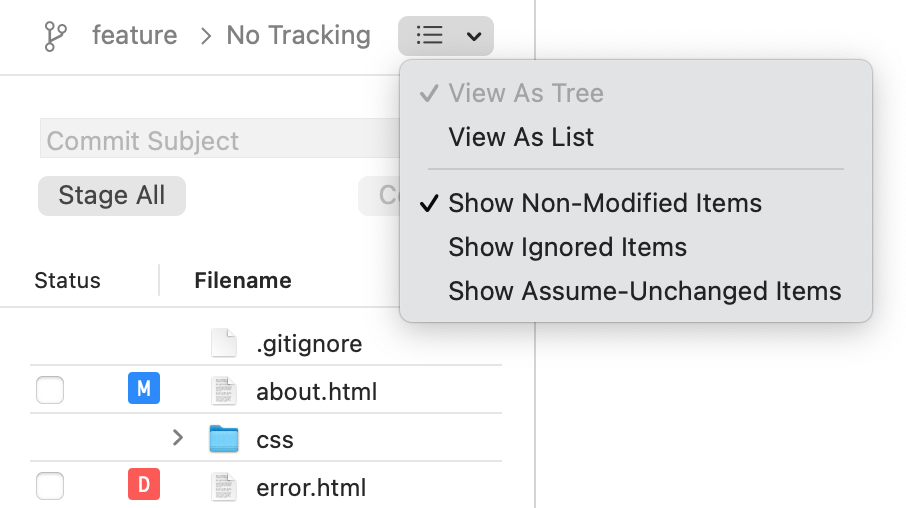Check the error.html stage checkbox
Image resolution: width=906 pixels, height=508 pixels.
pyautogui.click(x=50, y=487)
